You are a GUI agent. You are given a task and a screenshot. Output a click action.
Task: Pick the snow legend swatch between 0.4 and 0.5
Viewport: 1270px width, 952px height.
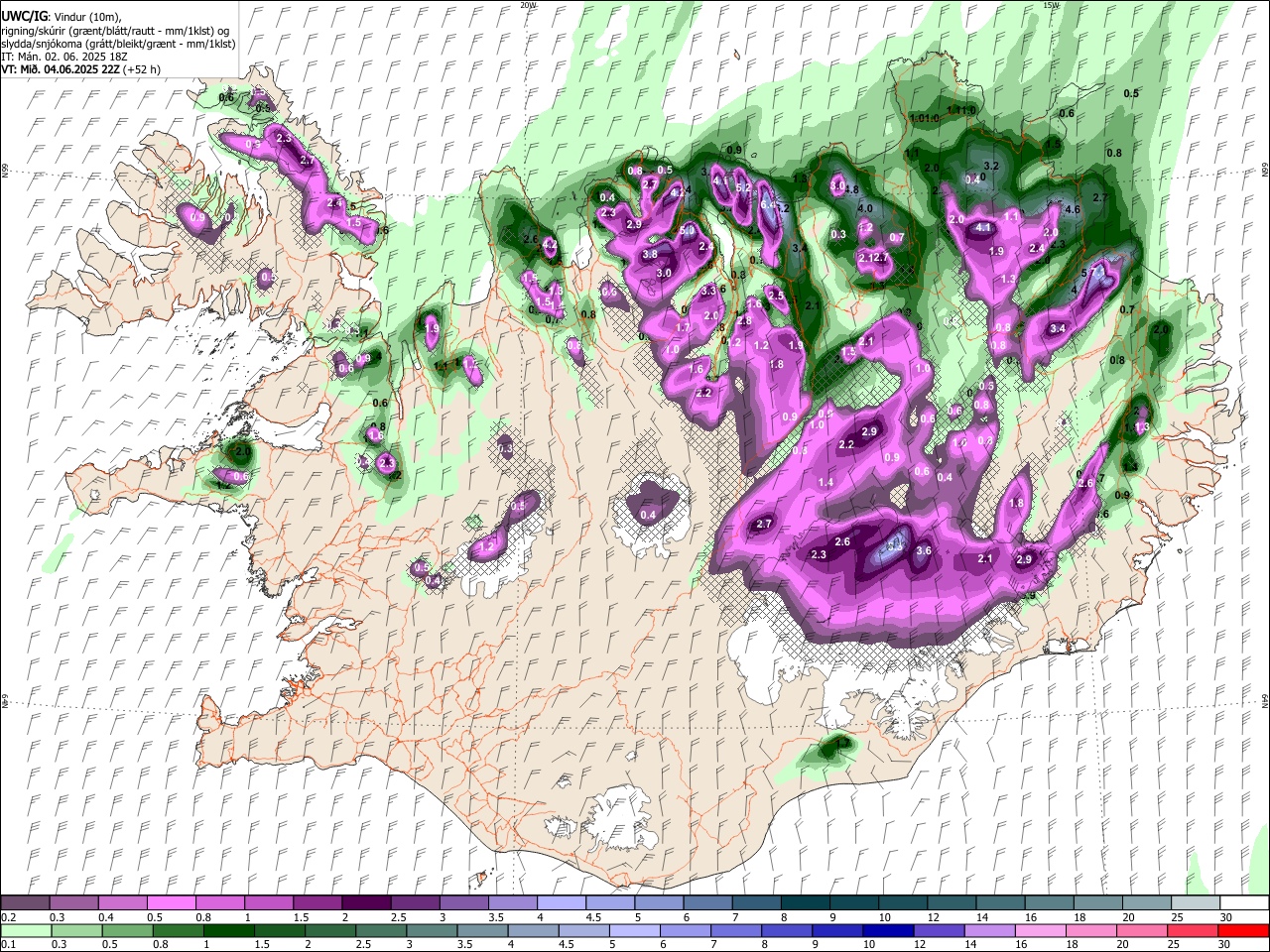122,903
